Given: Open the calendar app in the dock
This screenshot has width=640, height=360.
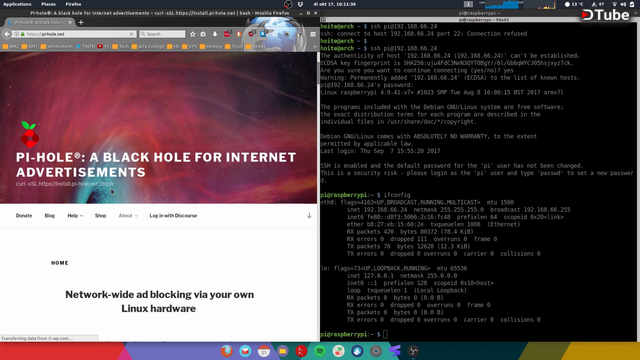Looking at the screenshot, I should pos(264,351).
